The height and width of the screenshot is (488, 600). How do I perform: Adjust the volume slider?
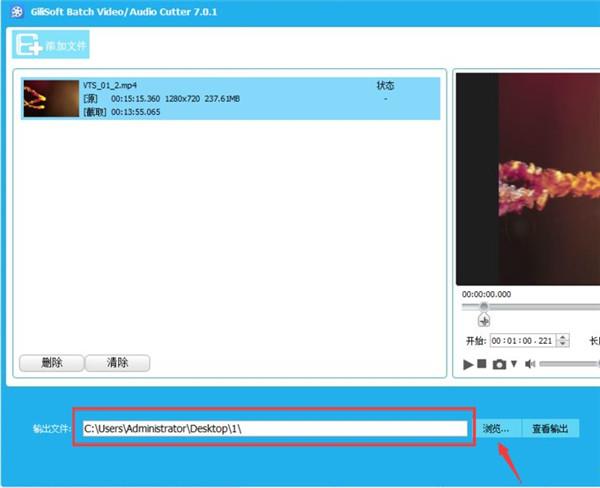pos(569,364)
